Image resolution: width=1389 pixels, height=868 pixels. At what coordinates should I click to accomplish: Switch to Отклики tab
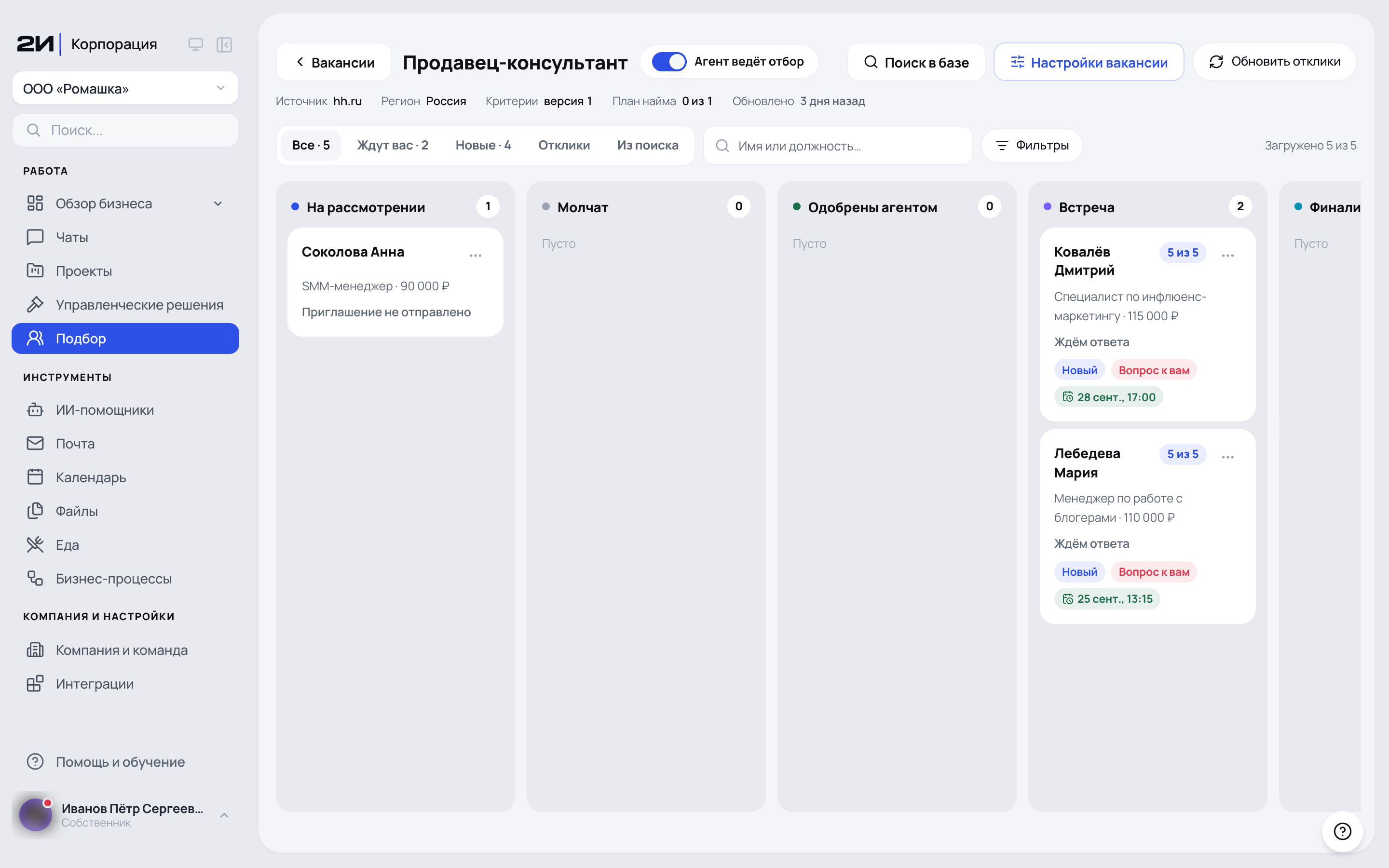[564, 145]
